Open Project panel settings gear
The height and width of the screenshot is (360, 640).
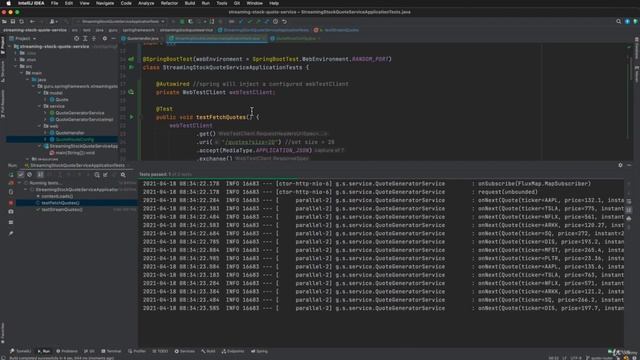coord(105,38)
